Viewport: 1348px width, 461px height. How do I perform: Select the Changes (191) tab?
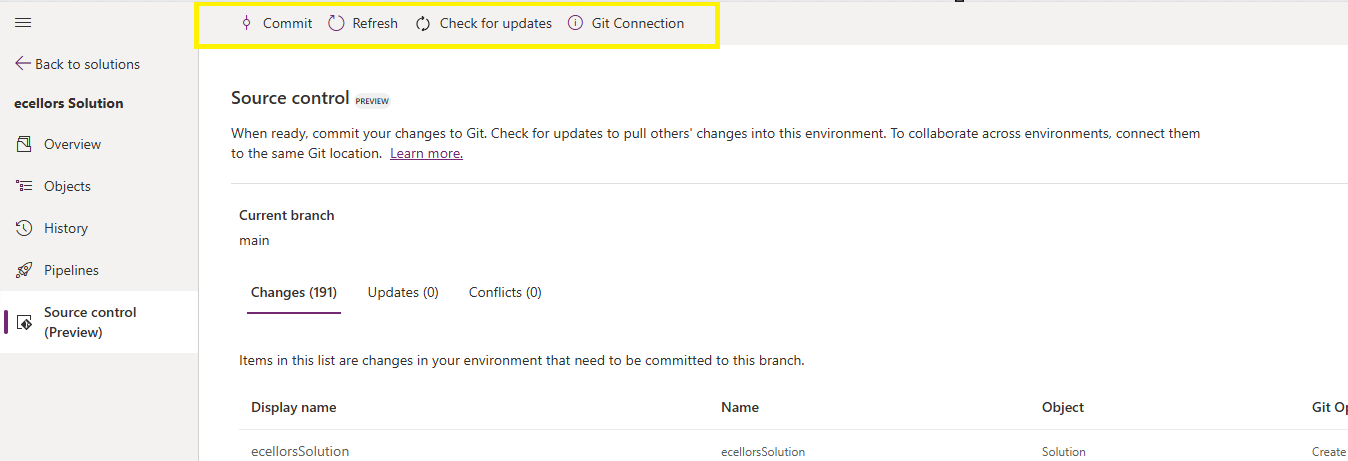(294, 292)
